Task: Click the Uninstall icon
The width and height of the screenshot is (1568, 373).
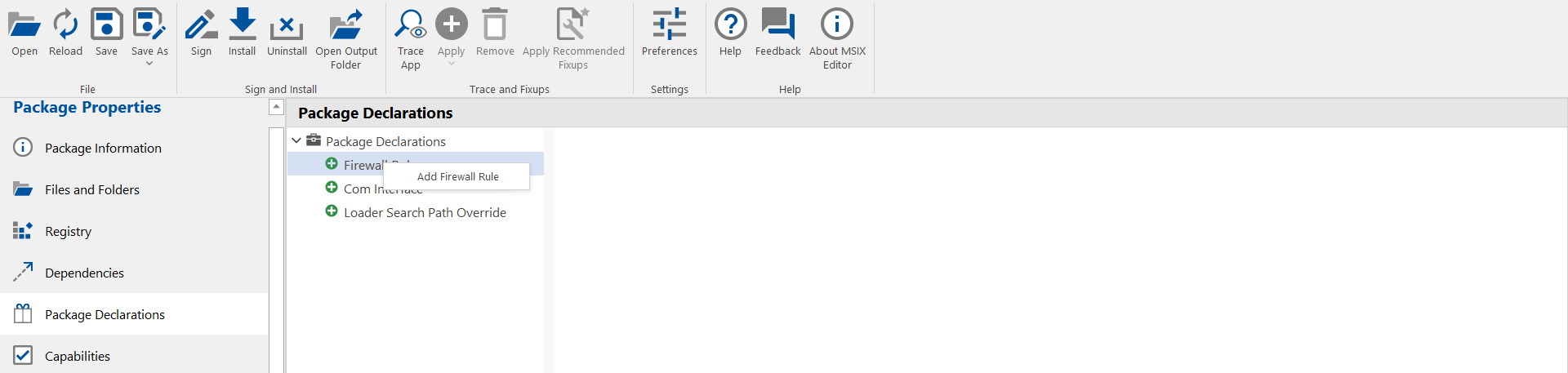Action: [287, 28]
